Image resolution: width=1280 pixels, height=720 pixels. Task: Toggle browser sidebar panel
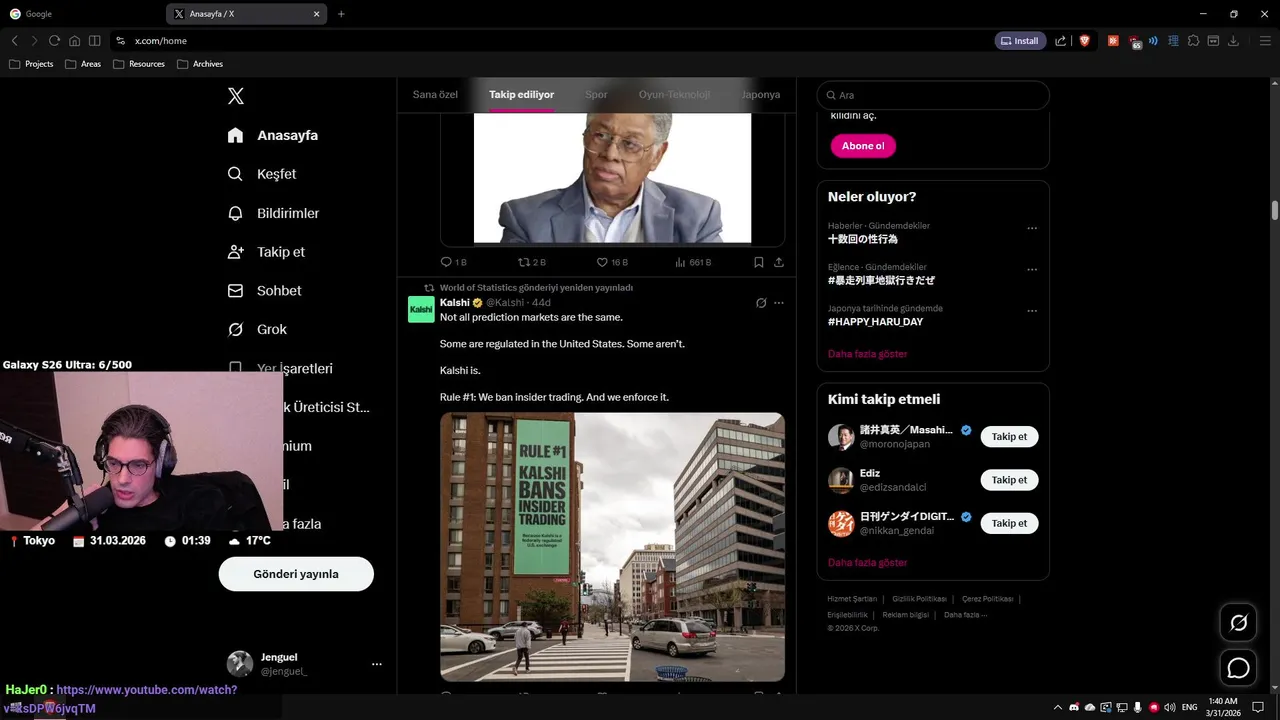tap(94, 41)
